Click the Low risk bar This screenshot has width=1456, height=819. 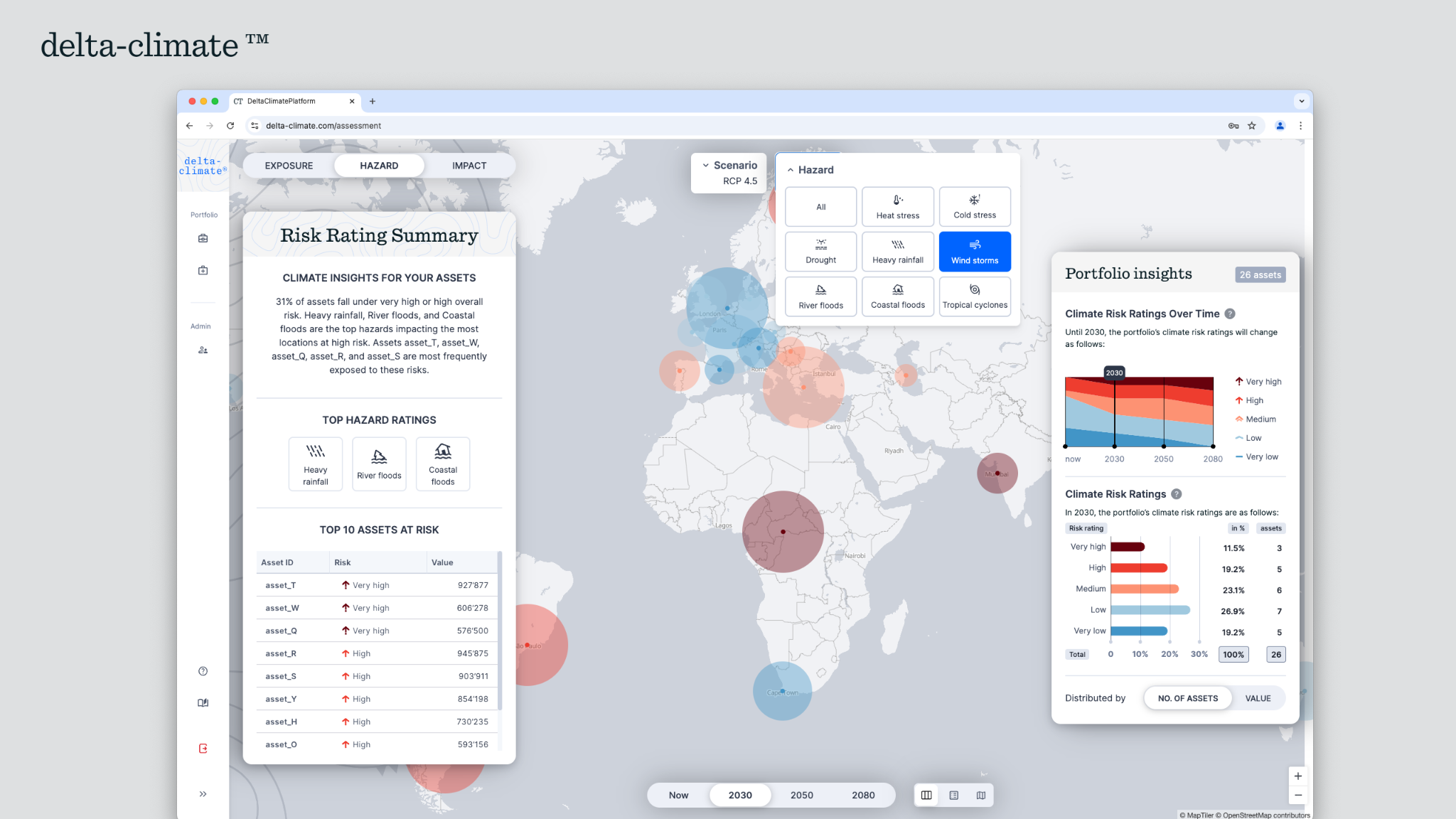[x=1150, y=610]
